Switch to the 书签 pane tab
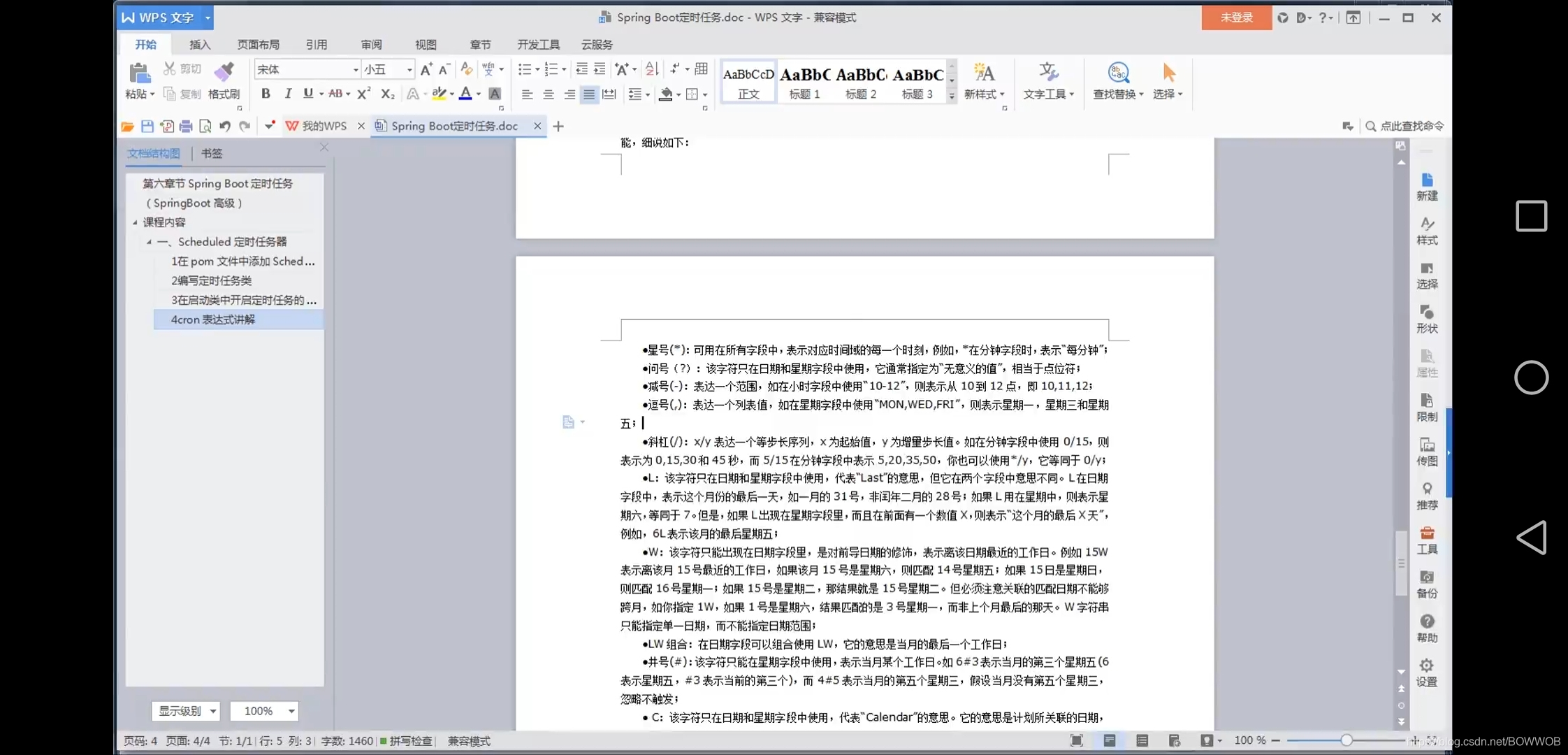Screen dimensions: 1568x755 [212, 153]
